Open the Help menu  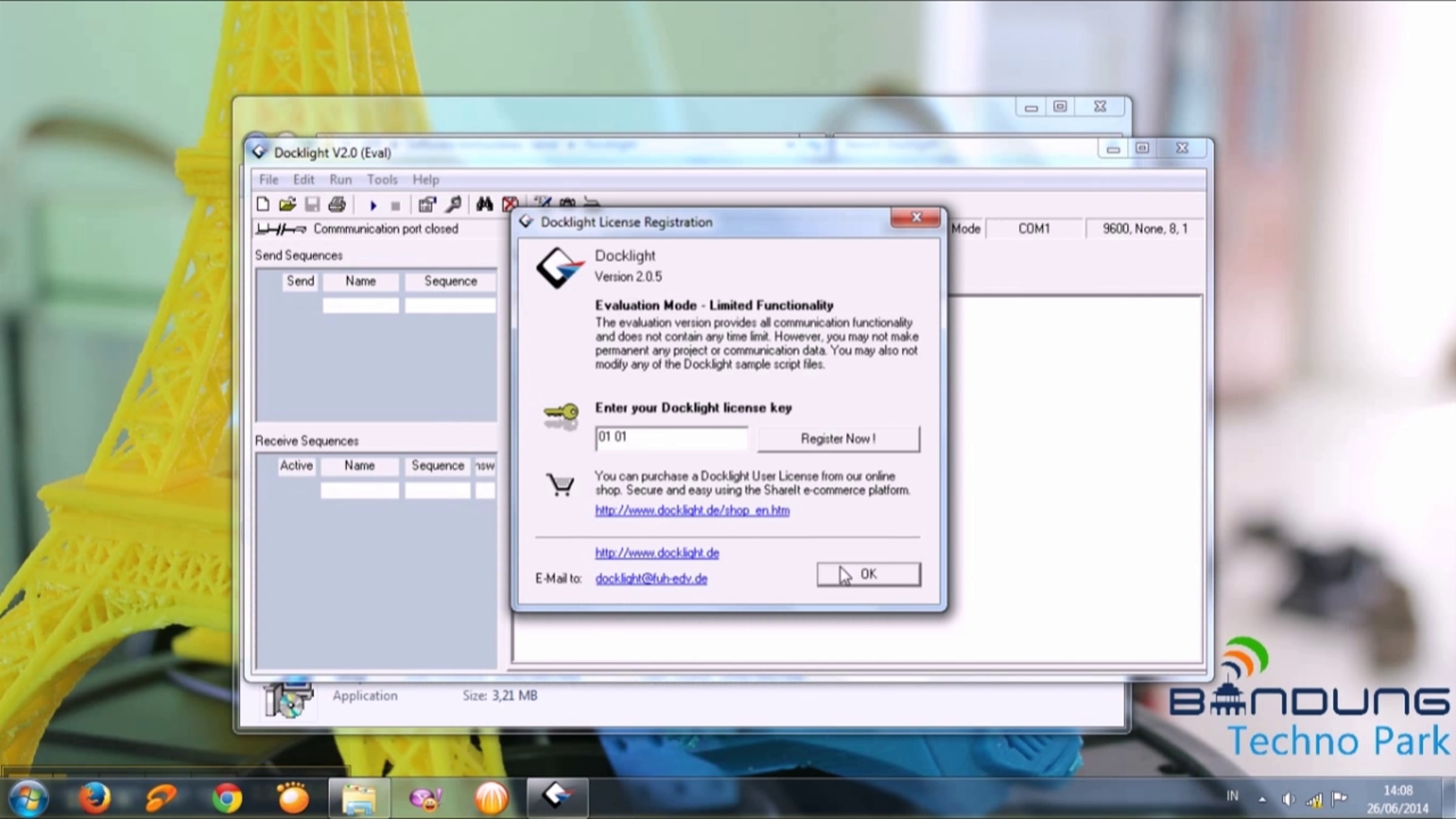tap(426, 180)
